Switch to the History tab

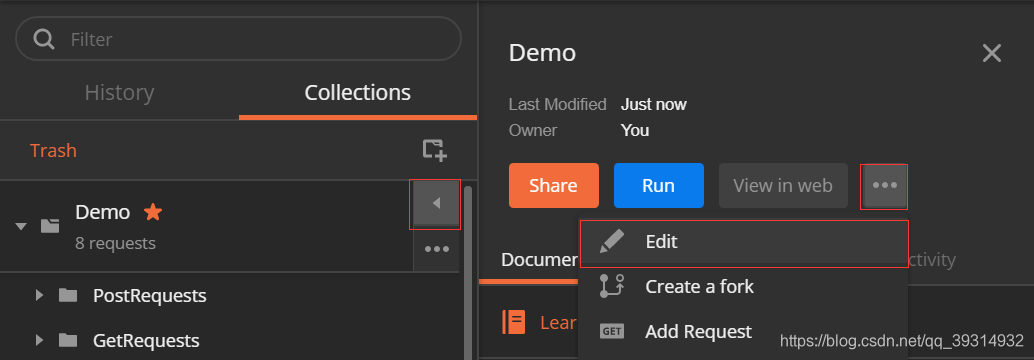pos(119,92)
